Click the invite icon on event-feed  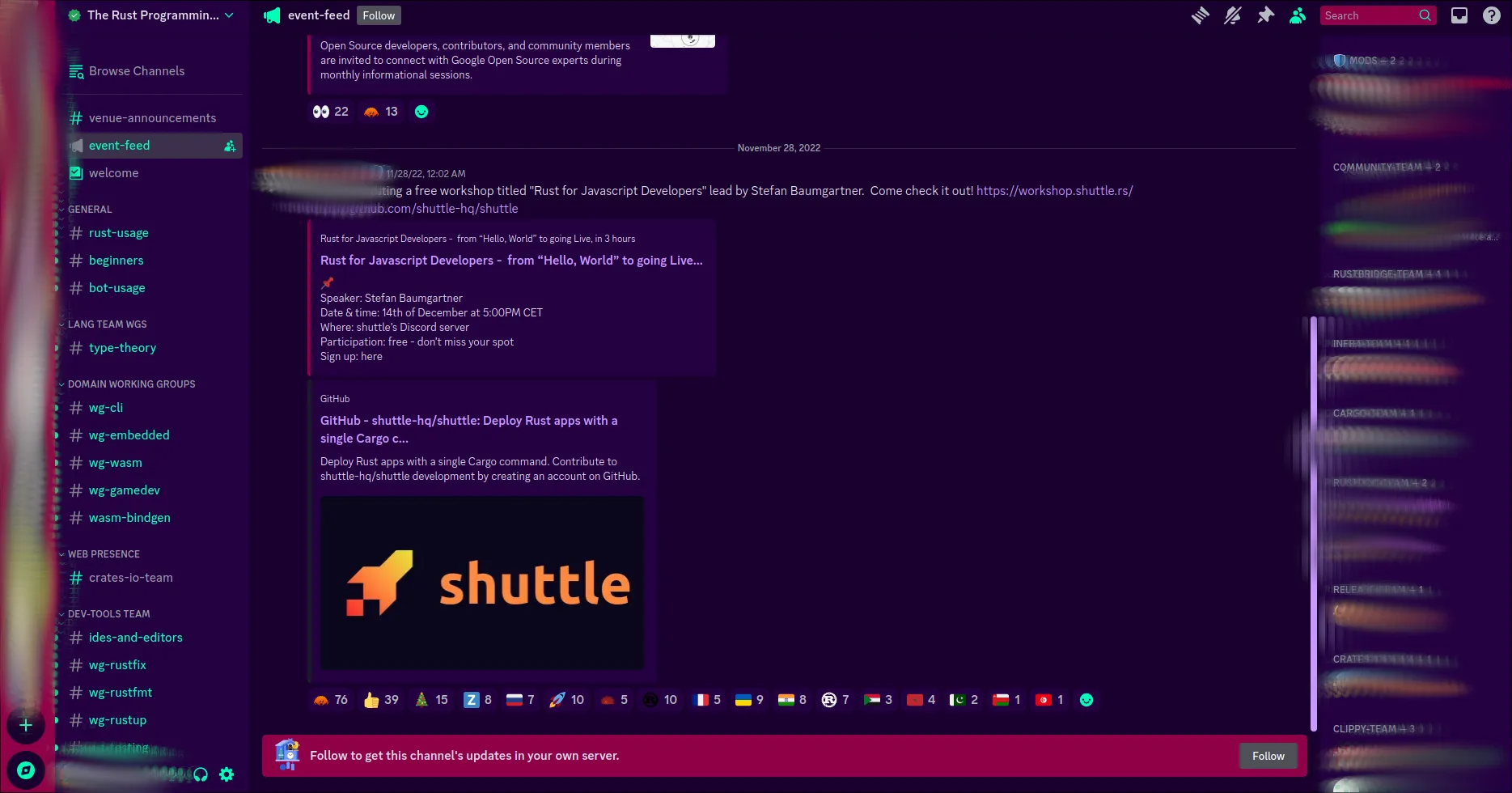230,146
